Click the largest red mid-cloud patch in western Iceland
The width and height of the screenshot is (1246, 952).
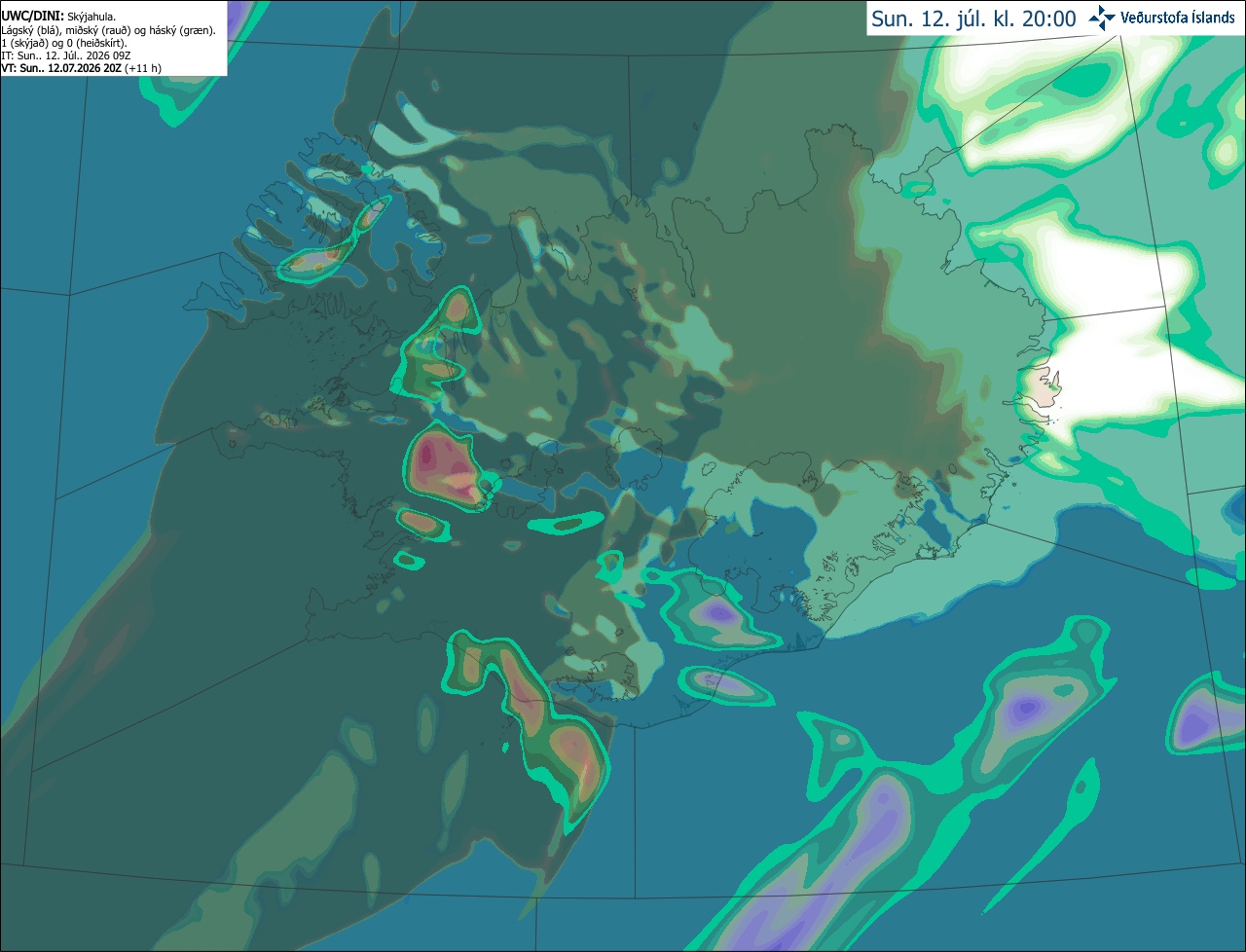click(x=443, y=466)
